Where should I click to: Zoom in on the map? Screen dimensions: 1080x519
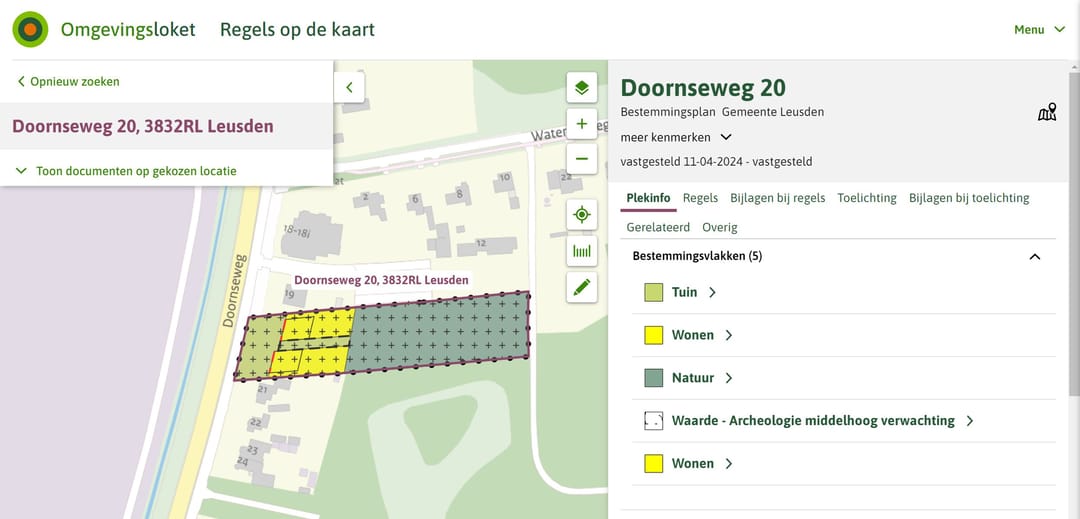[582, 124]
